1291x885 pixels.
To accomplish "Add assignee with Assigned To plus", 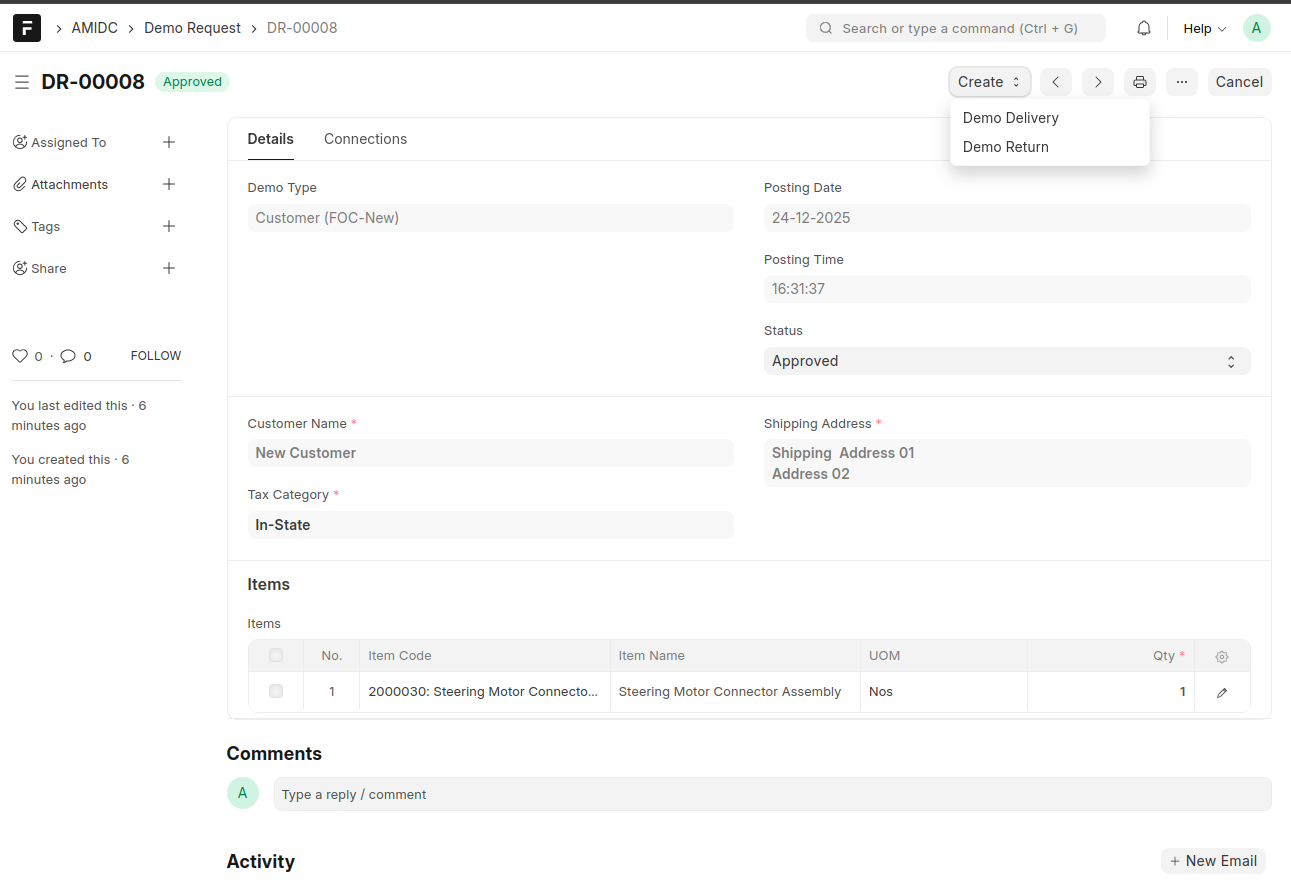I will point(169,142).
